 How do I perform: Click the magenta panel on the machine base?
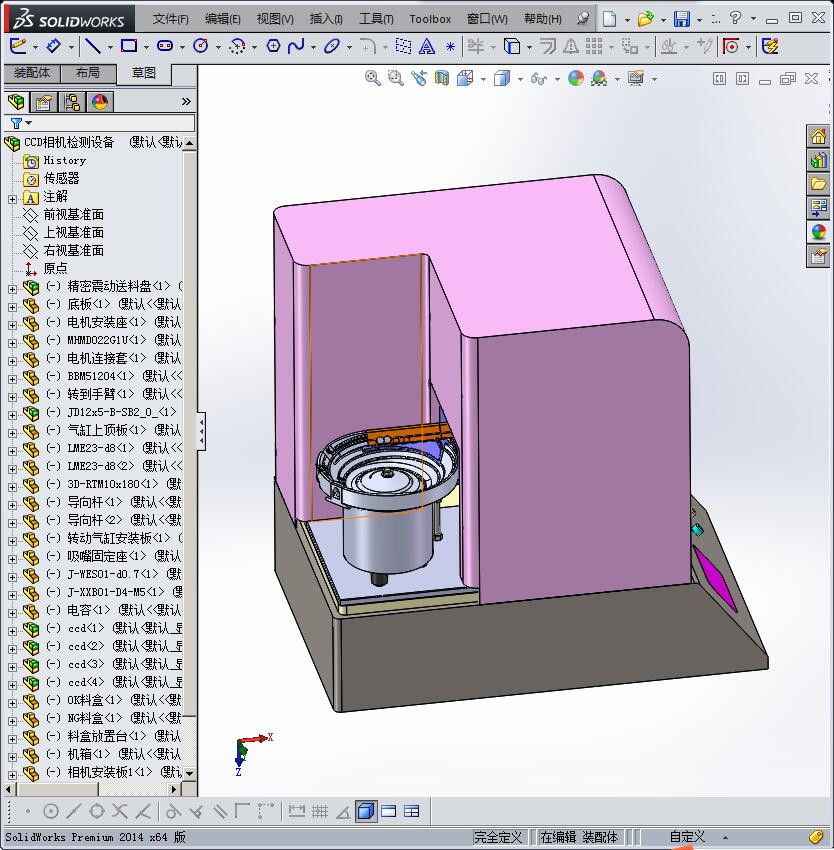click(715, 578)
